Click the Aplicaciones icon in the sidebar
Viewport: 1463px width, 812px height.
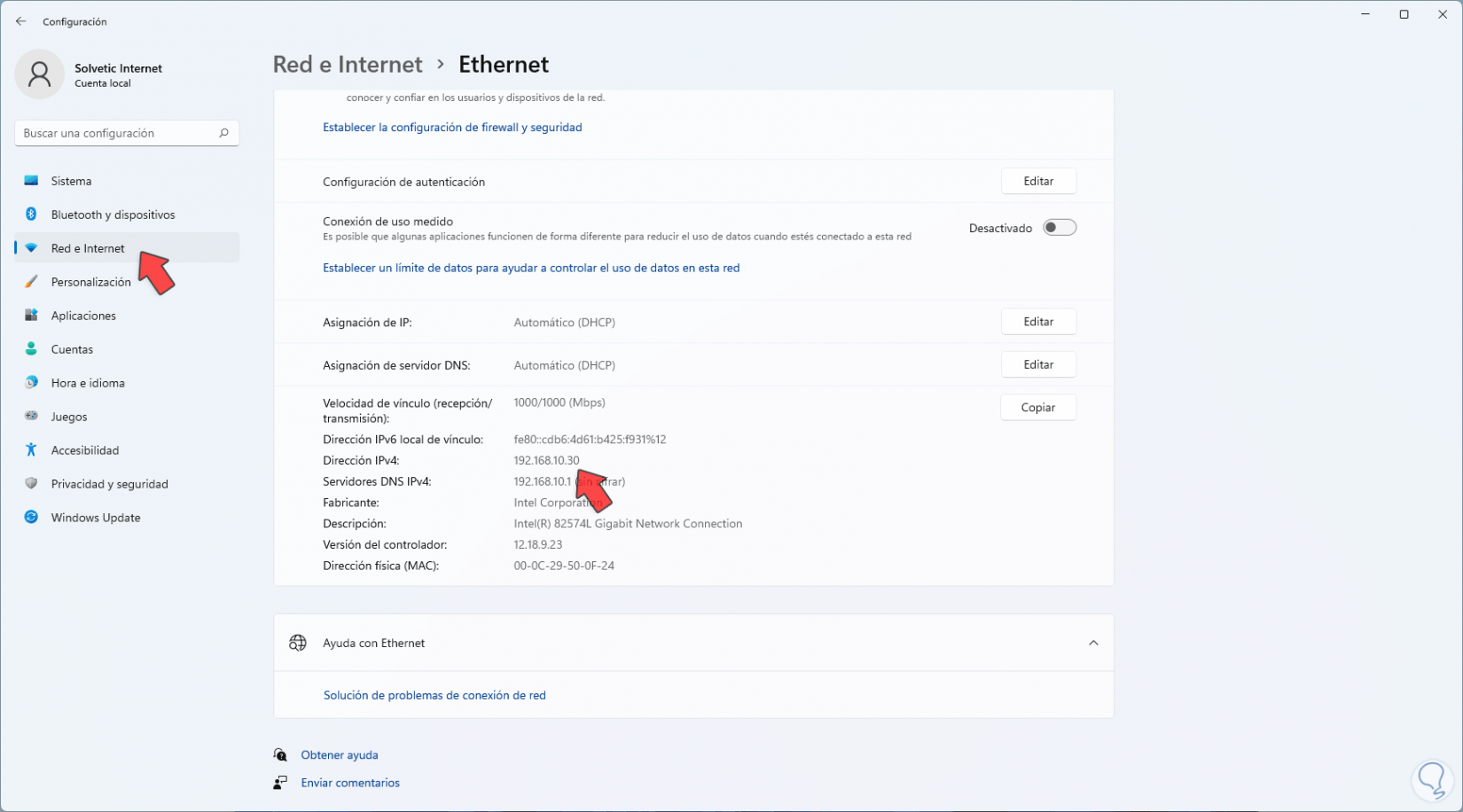[x=31, y=316]
